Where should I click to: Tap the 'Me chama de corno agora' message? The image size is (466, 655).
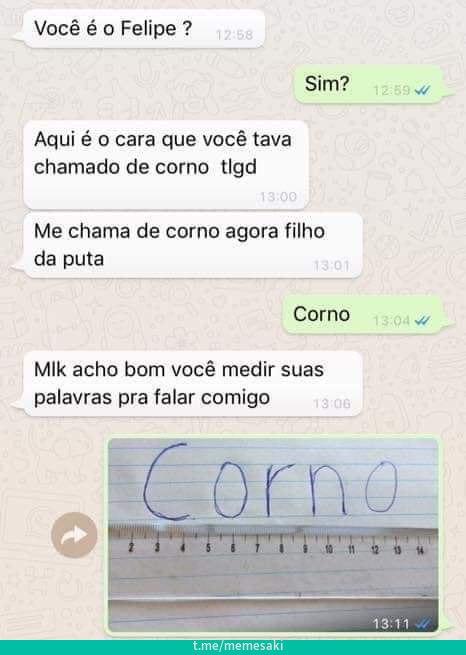tap(192, 245)
